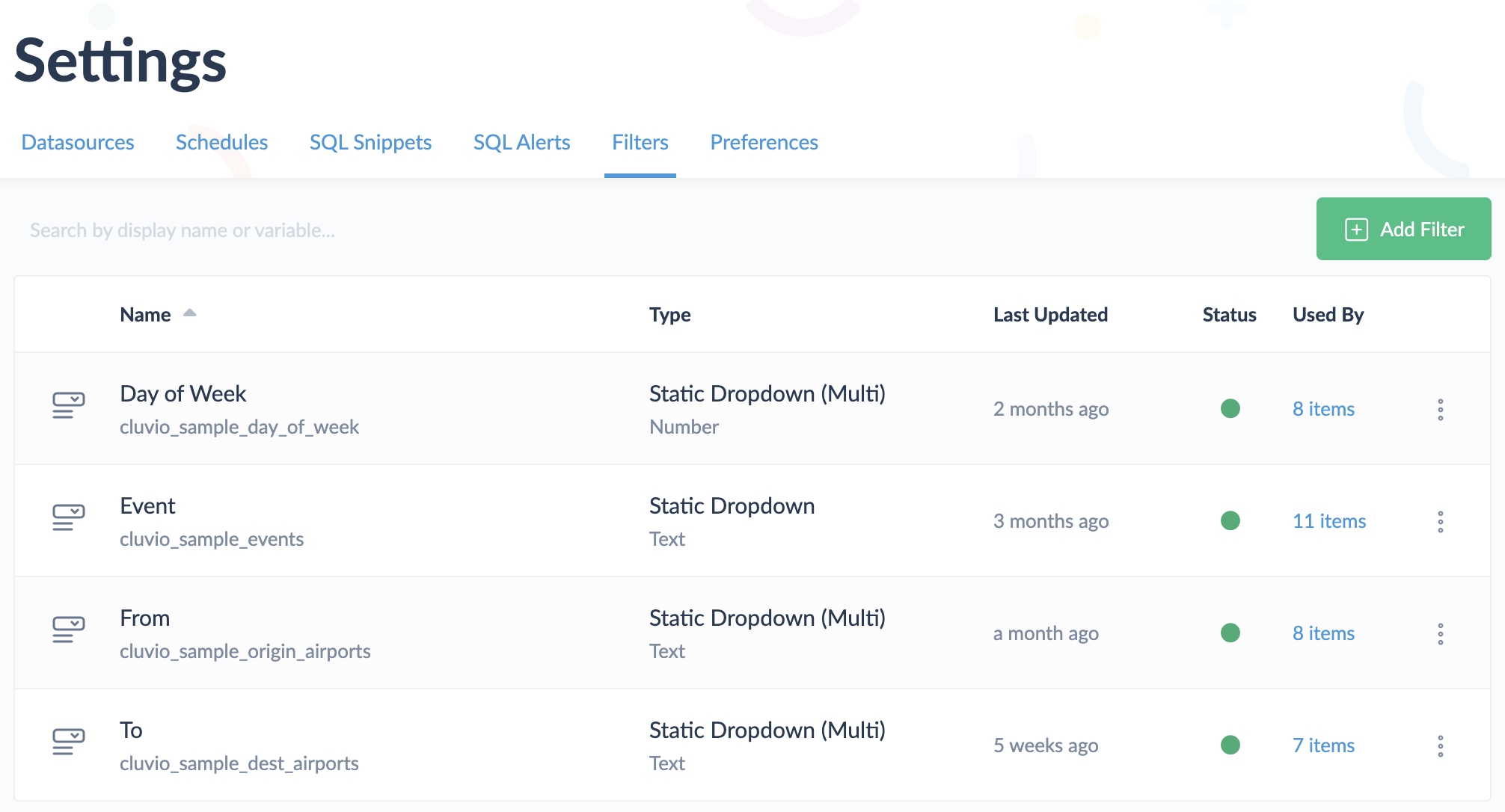Sort by the Last Updated column header
Screen dimensions: 1505x812
[1050, 315]
